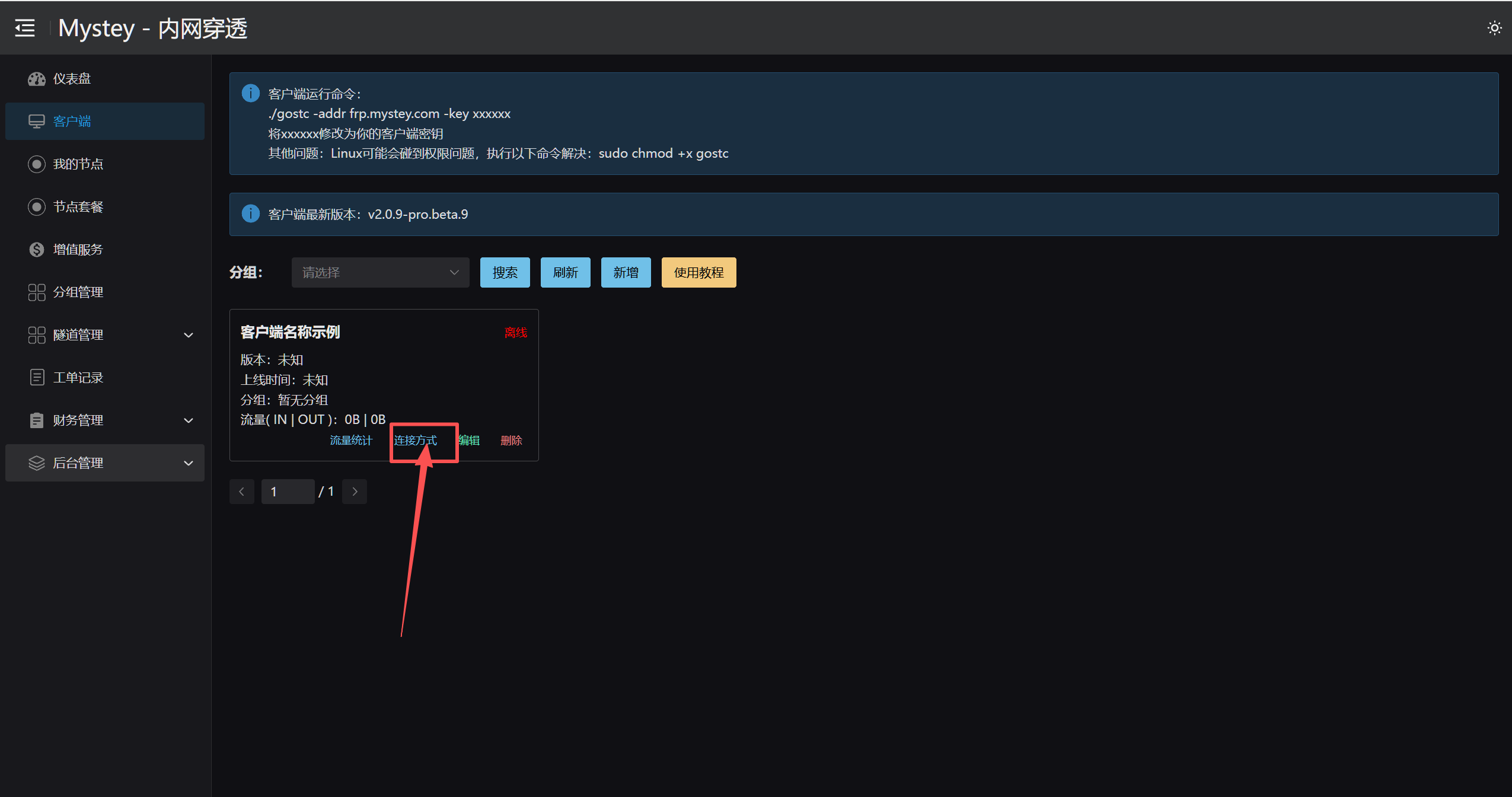1512x797 pixels.
Task: Click the dollar icon for 增值服务
Action: pos(37,250)
